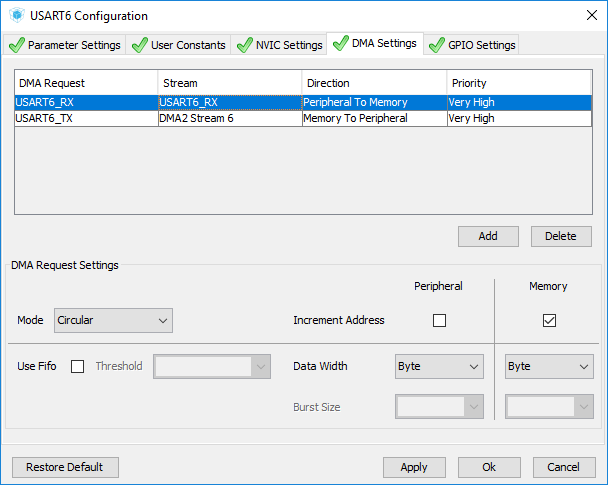Enable the Use Fifo checkbox
This screenshot has width=608, height=485.
click(x=78, y=366)
